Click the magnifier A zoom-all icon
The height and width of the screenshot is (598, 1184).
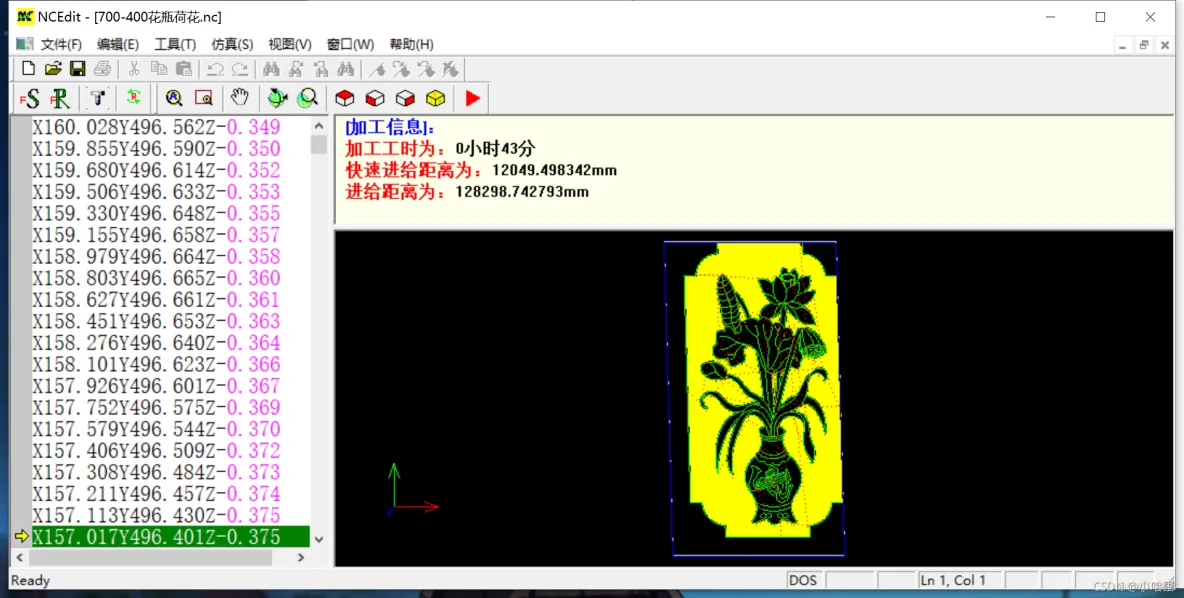[x=174, y=98]
